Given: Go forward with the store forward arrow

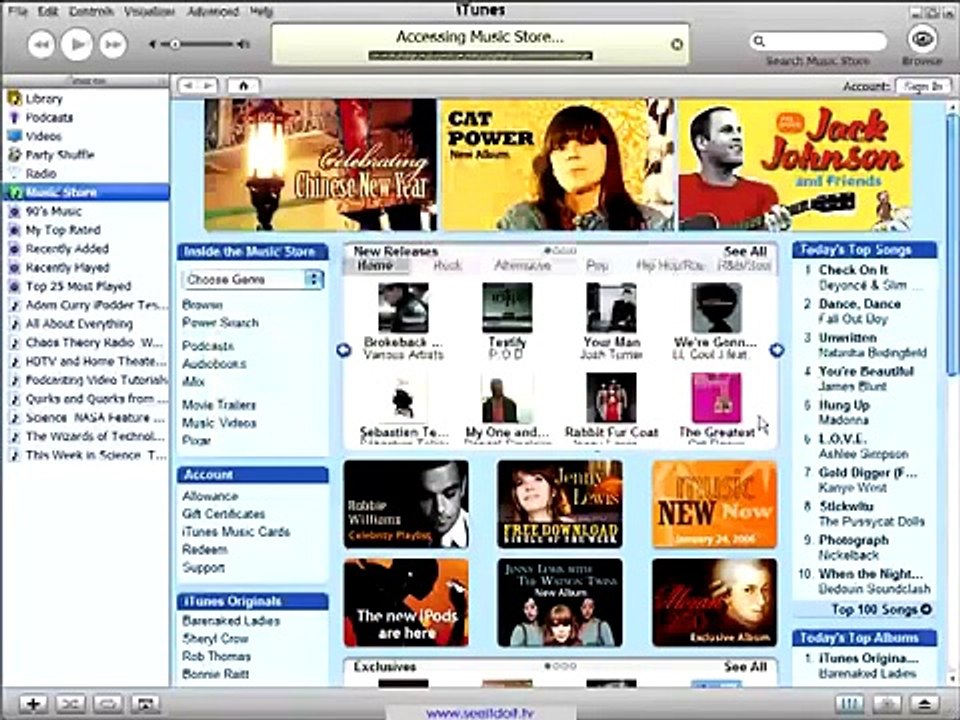Looking at the screenshot, I should coord(208,86).
